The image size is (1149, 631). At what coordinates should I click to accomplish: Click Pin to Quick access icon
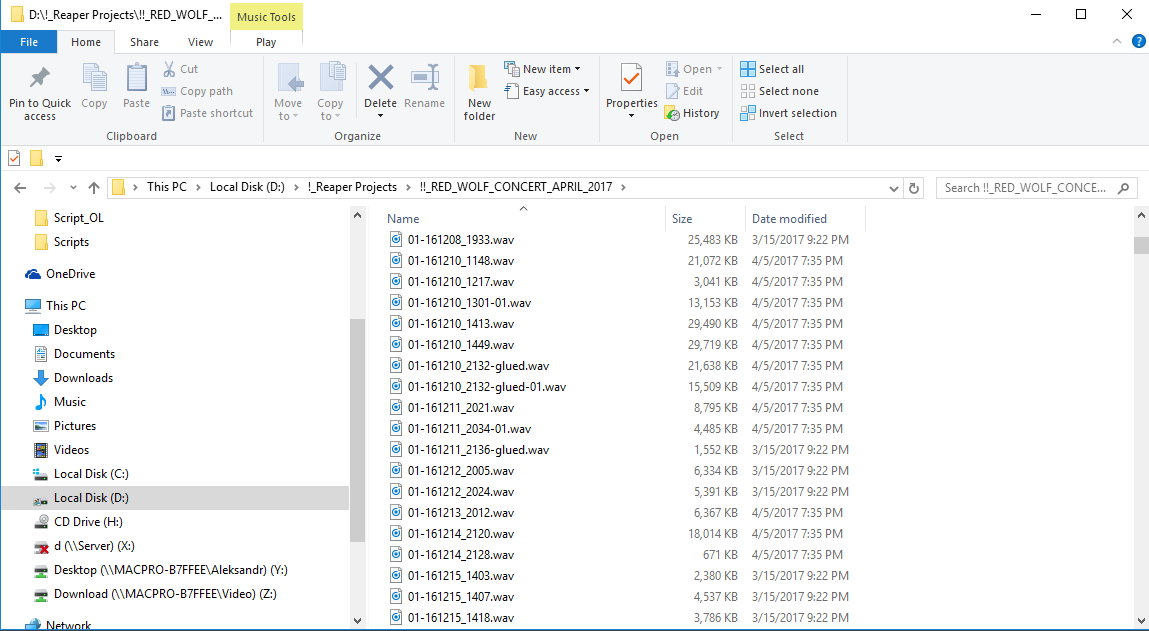click(x=40, y=78)
